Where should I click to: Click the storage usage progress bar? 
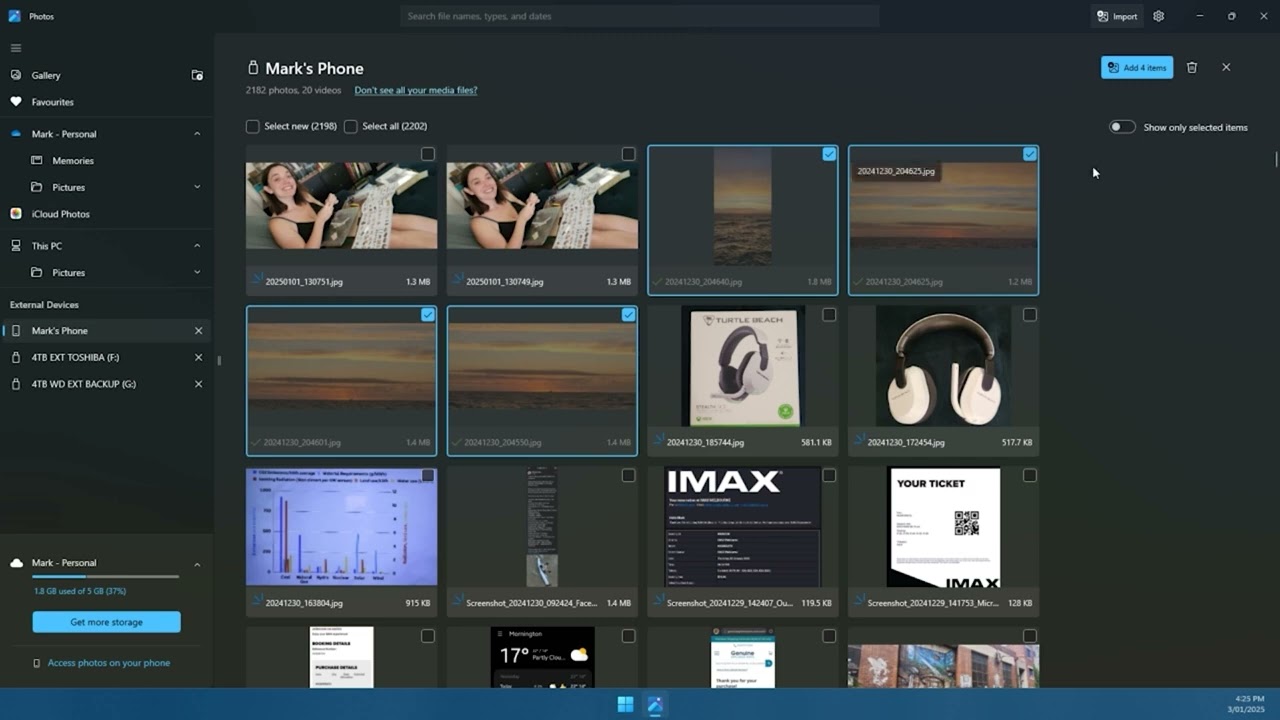pyautogui.click(x=106, y=577)
